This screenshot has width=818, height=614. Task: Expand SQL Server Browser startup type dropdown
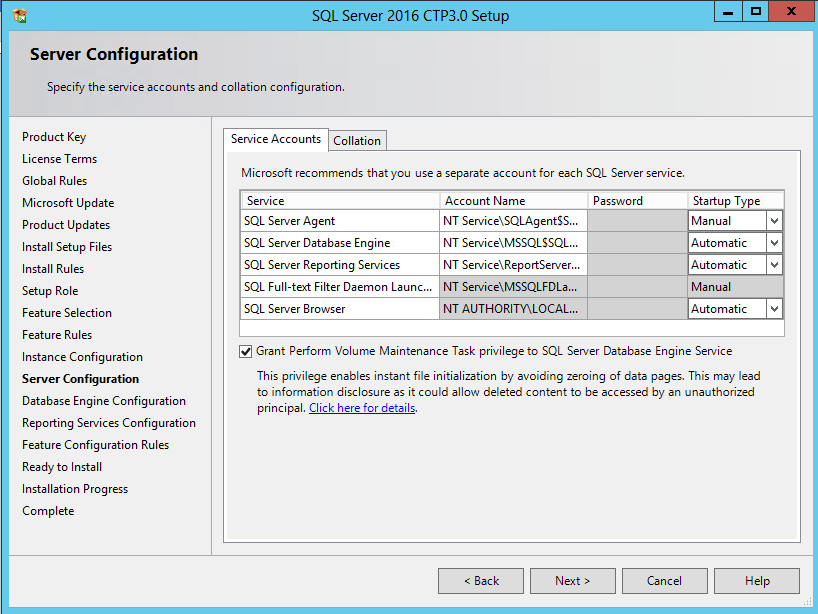[774, 309]
